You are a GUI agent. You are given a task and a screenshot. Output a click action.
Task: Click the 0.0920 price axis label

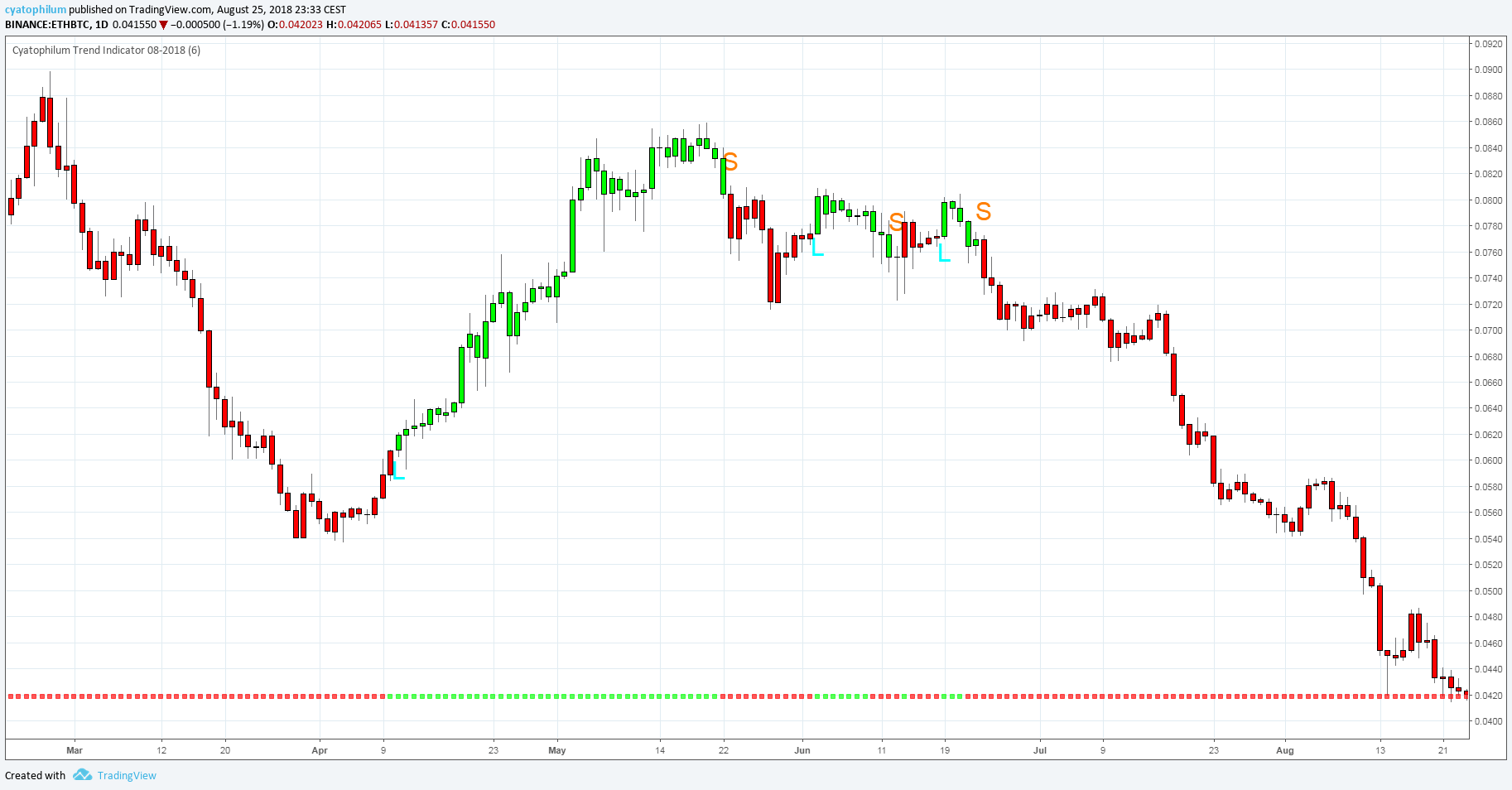1488,44
